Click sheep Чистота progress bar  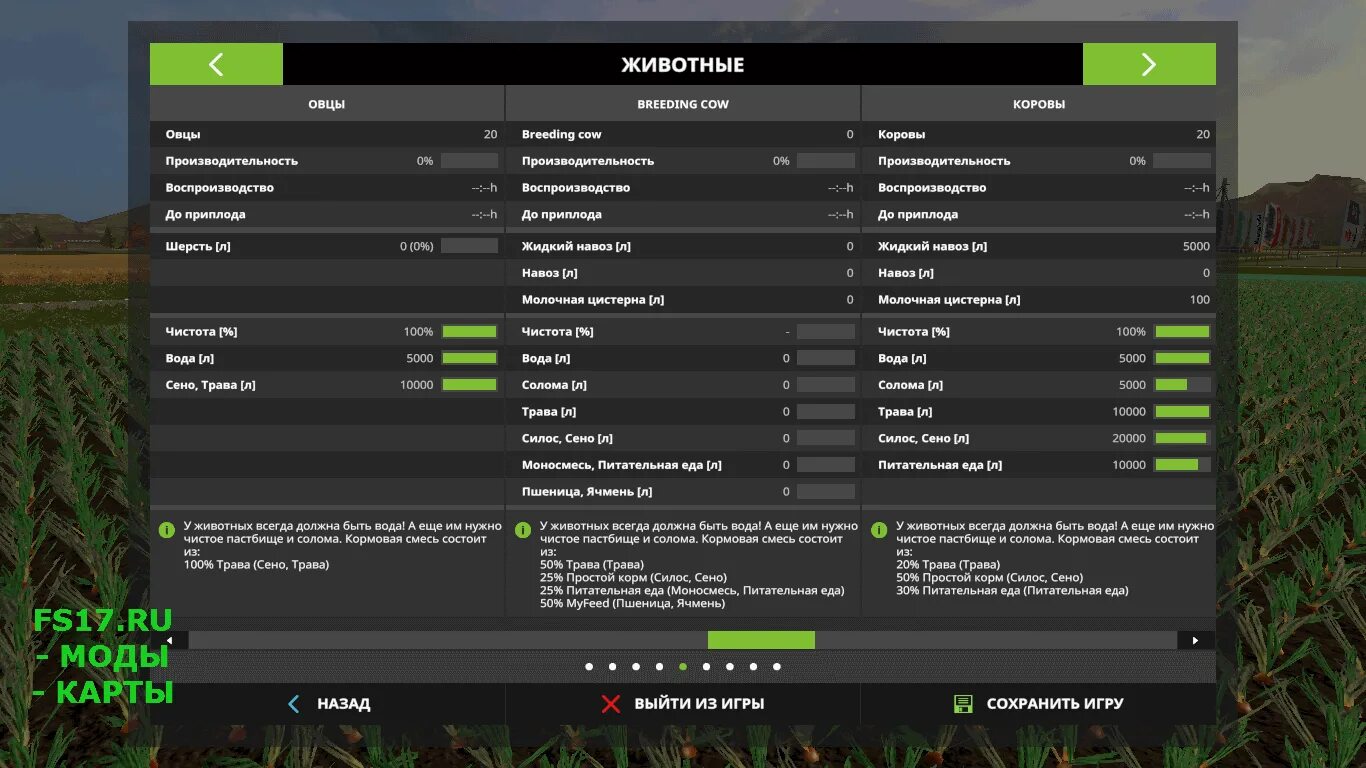tap(469, 331)
